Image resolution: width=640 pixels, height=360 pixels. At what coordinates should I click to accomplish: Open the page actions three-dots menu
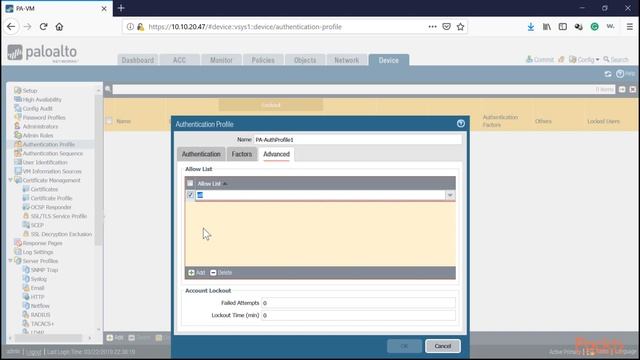point(432,27)
